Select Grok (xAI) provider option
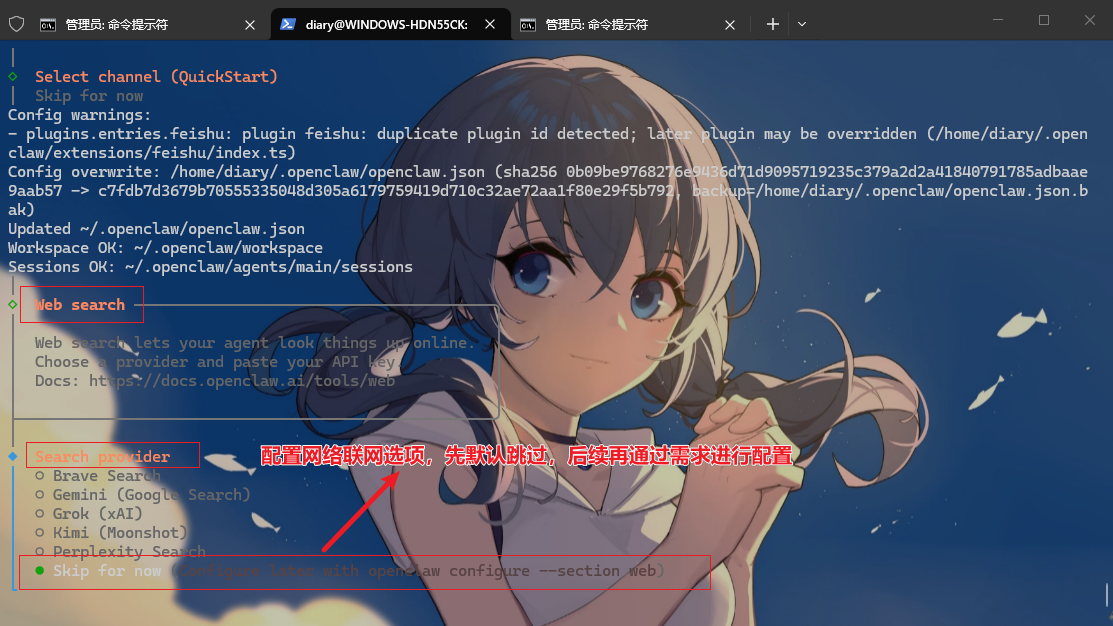The image size is (1113, 626). (x=89, y=514)
